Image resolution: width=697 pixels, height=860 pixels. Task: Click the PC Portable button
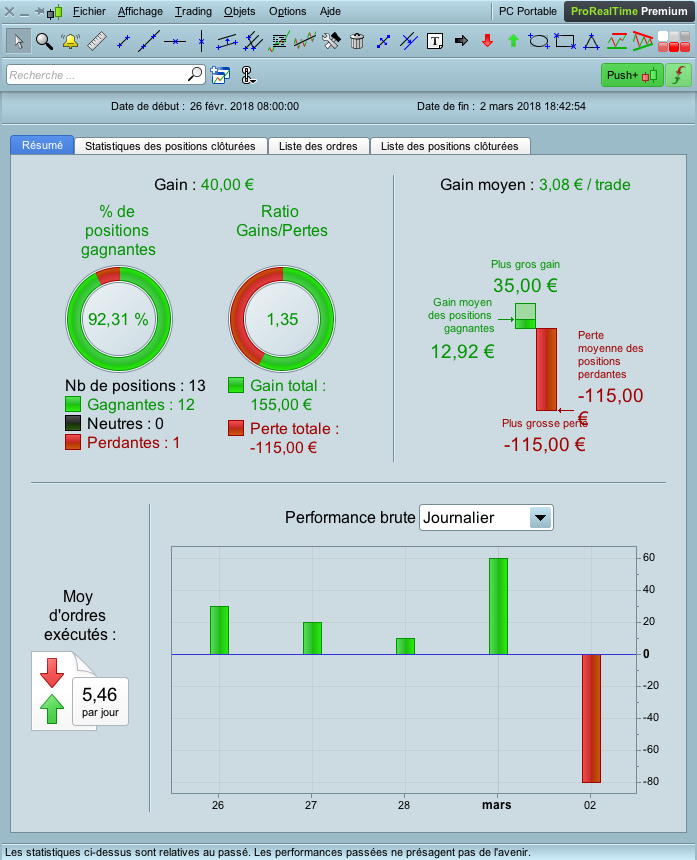[x=528, y=11]
